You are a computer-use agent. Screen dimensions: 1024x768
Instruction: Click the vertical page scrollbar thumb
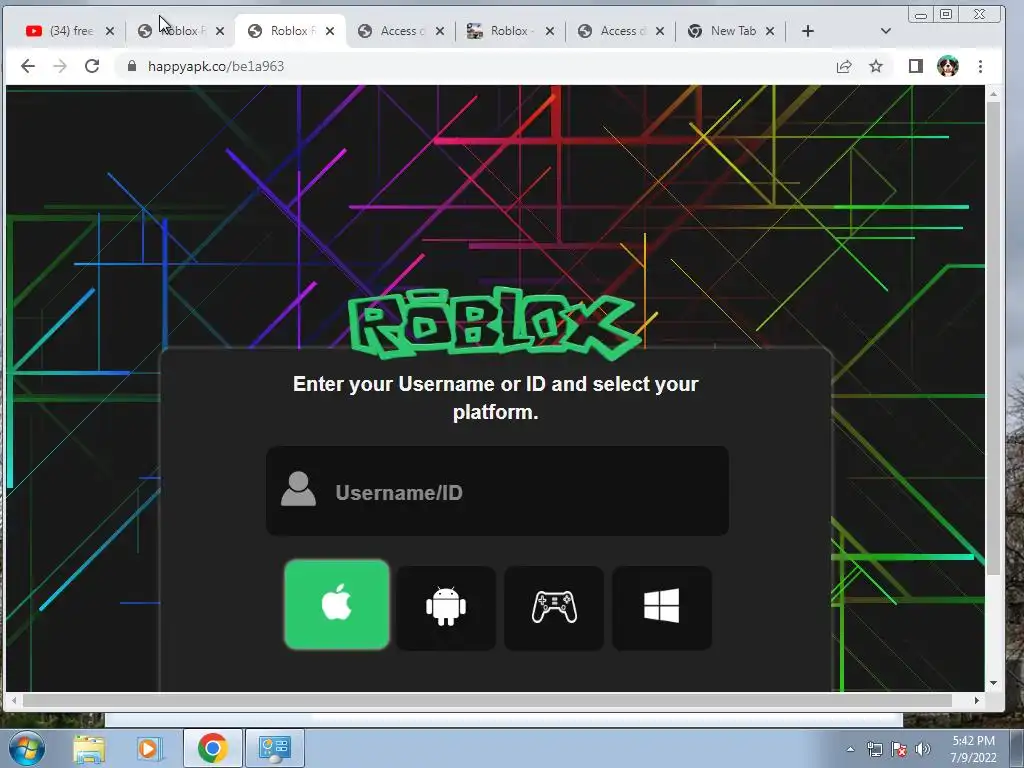coord(993,338)
